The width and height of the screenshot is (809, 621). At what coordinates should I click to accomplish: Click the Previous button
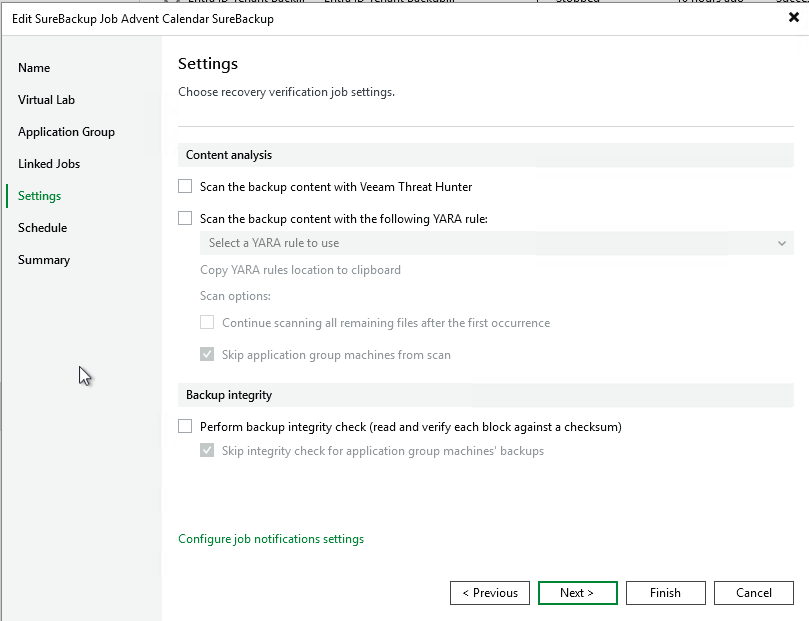point(490,593)
